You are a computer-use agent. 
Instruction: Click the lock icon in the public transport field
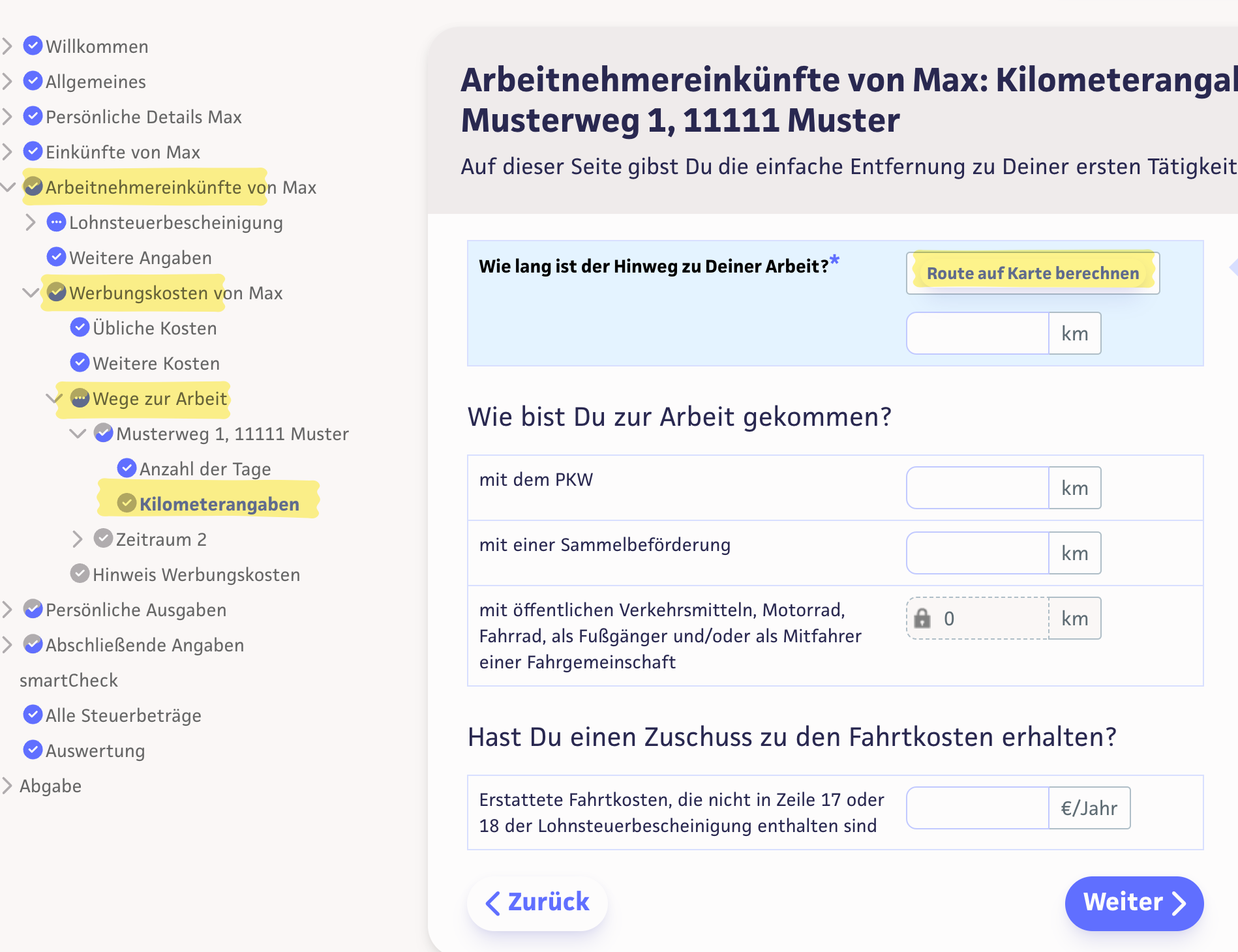click(x=922, y=618)
